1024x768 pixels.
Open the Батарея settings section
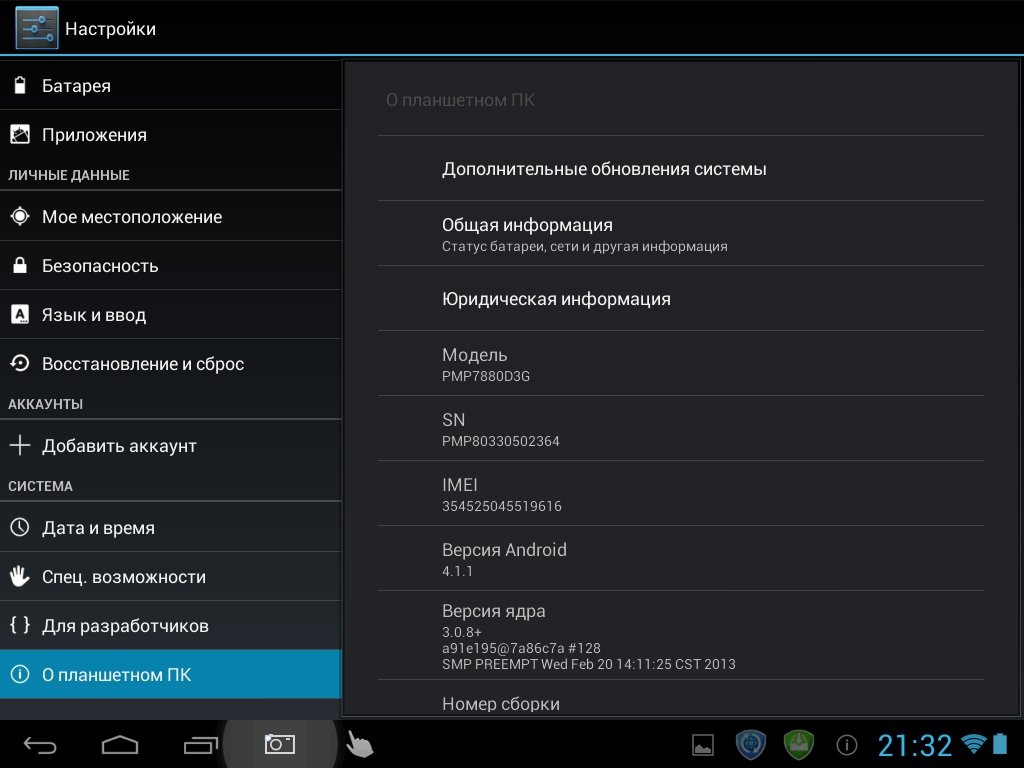[x=170, y=86]
